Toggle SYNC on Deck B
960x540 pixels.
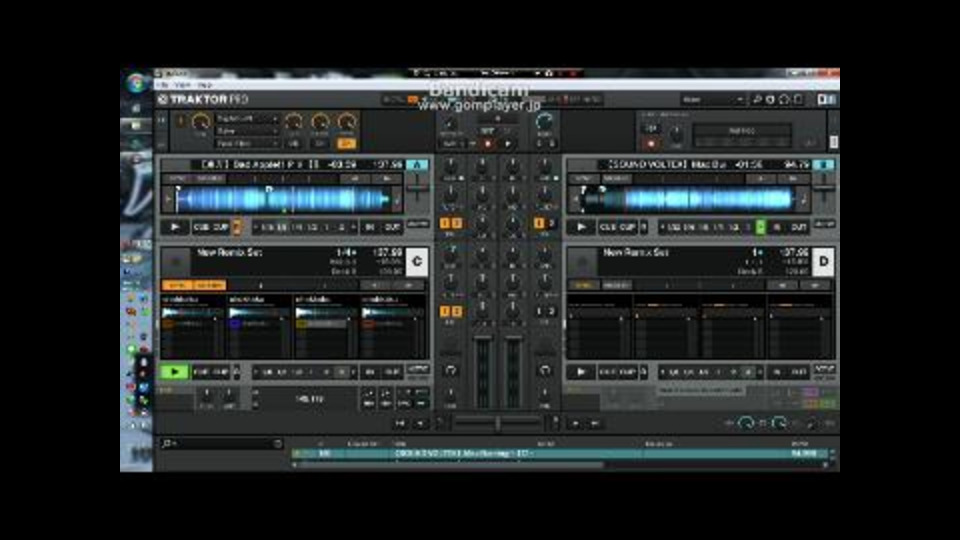coord(583,179)
